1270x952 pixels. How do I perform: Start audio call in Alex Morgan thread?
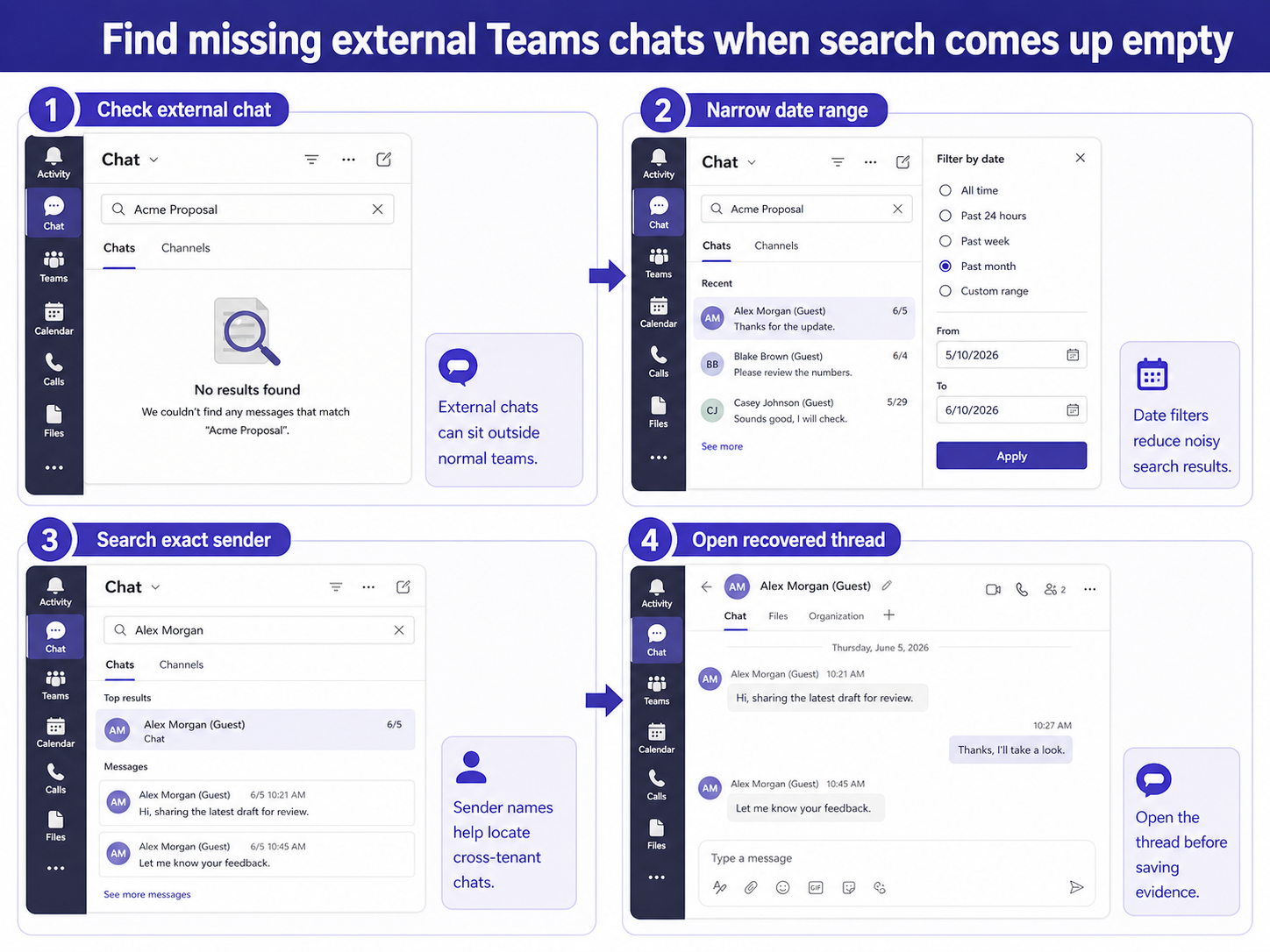point(1022,589)
